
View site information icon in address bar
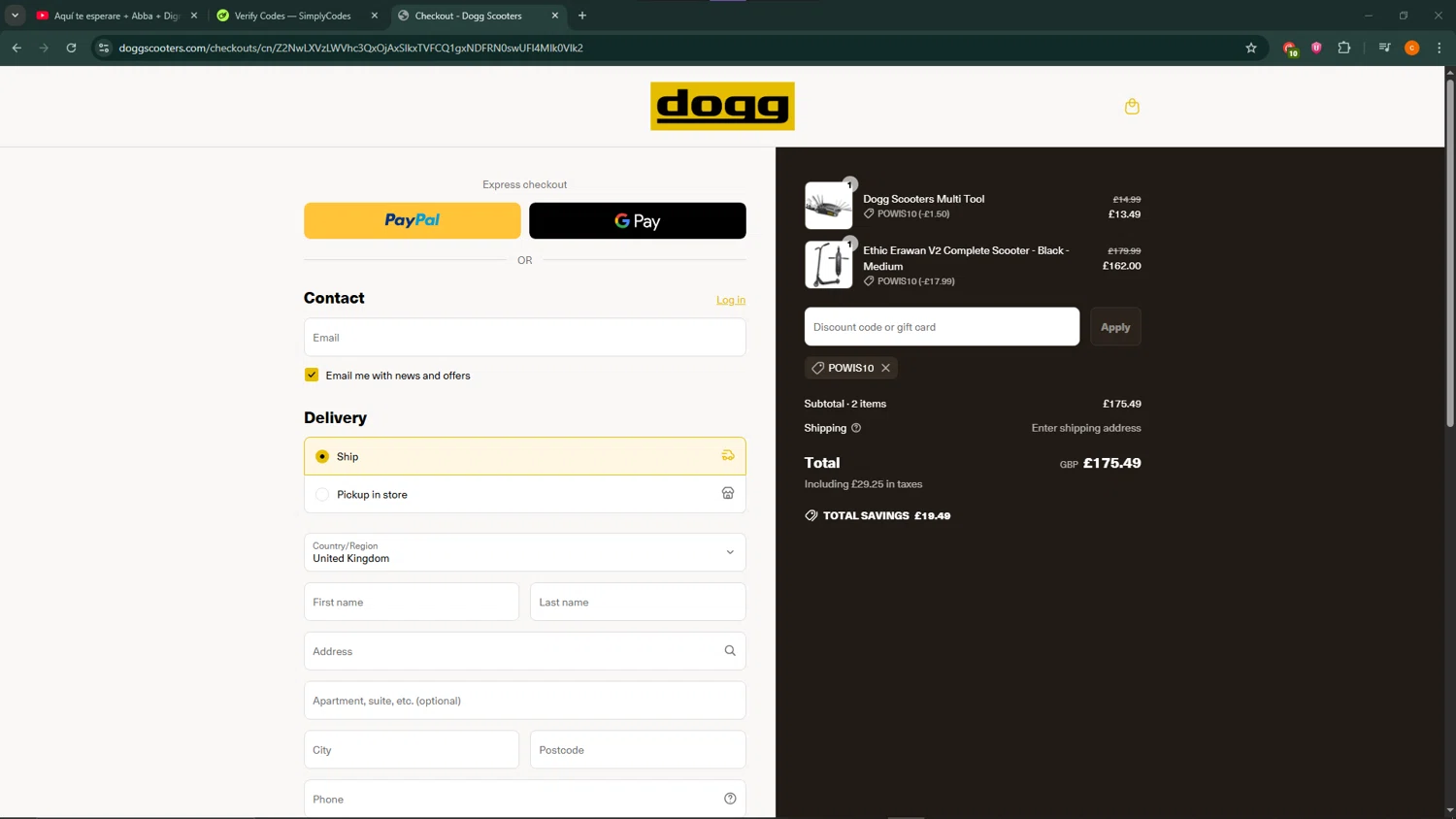(x=104, y=48)
